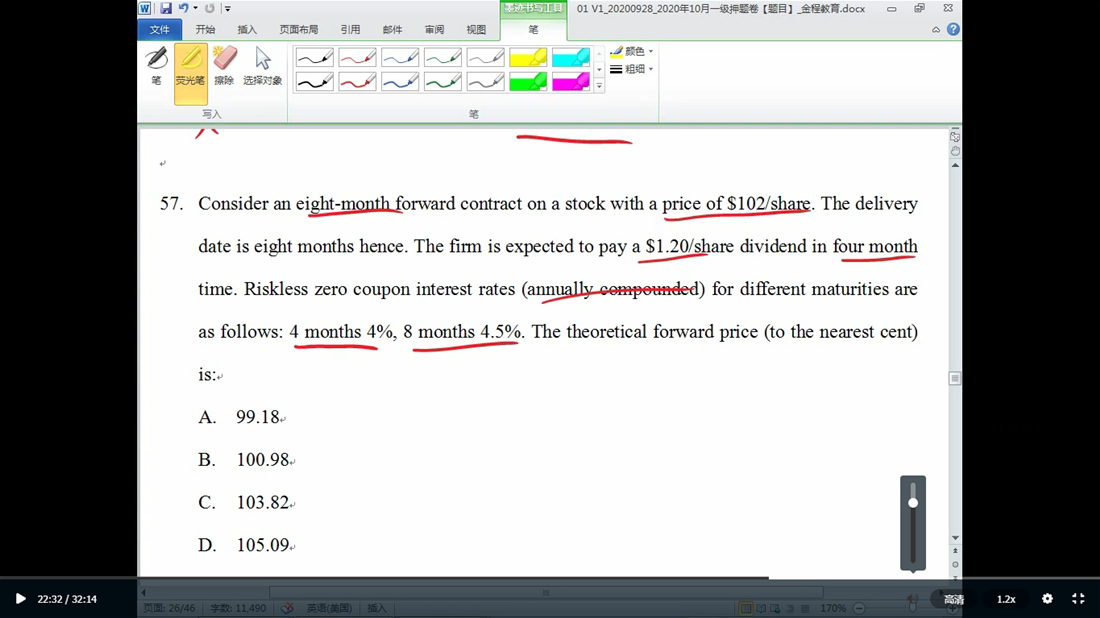
Task: Open the 邮件 Mailings tab
Action: (392, 29)
